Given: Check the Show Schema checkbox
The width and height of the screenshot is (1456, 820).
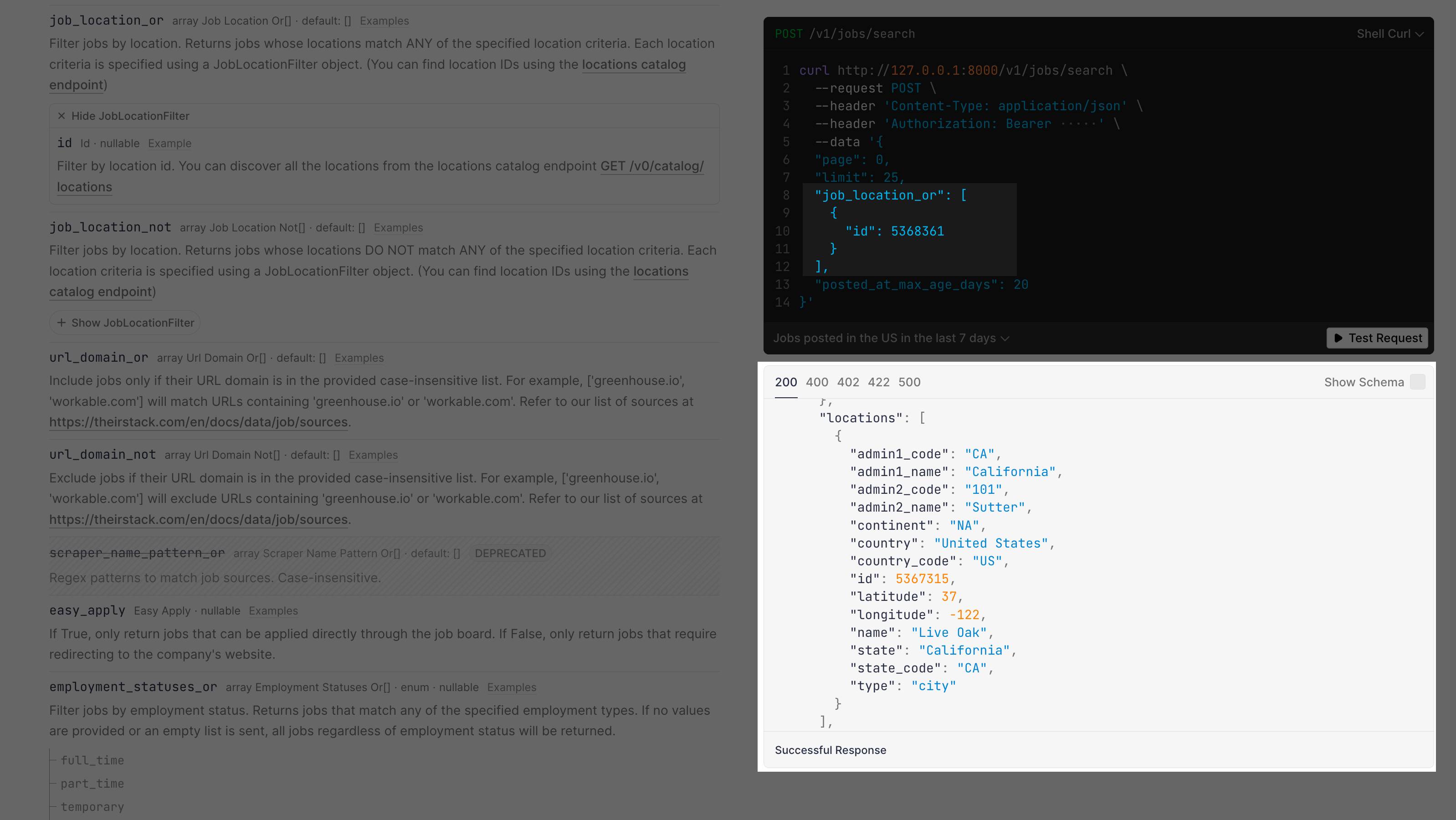Looking at the screenshot, I should 1417,382.
